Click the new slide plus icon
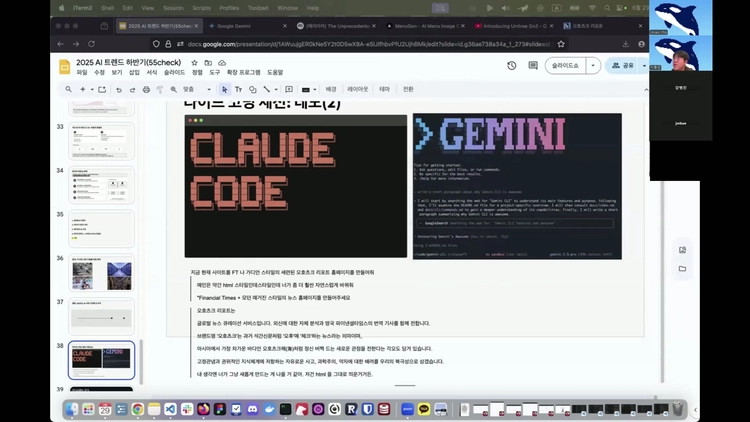 (83, 89)
